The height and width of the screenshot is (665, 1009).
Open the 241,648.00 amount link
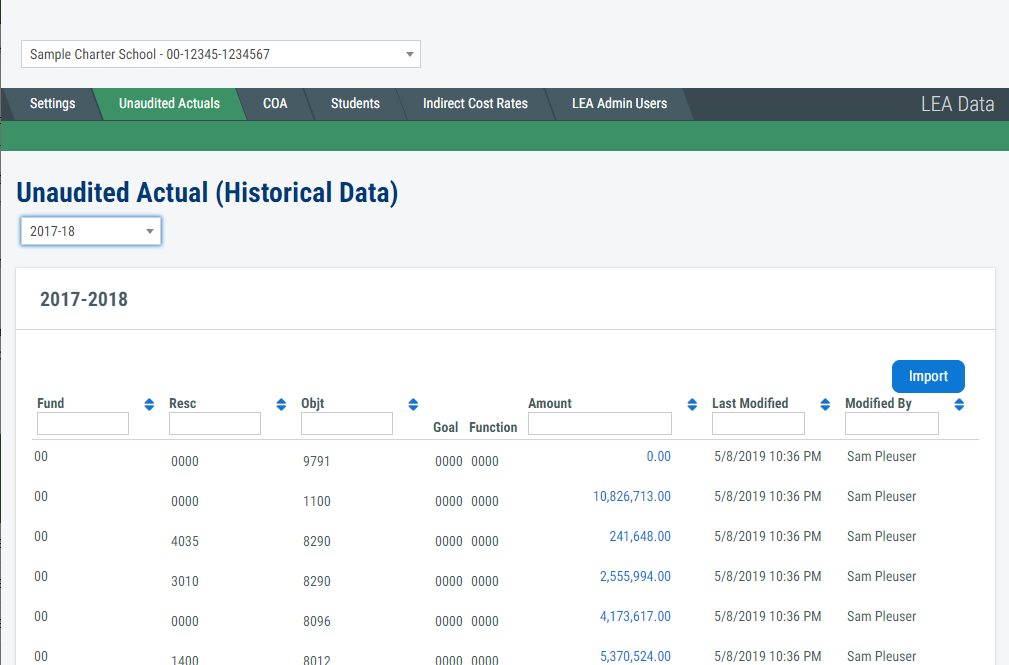(640, 536)
